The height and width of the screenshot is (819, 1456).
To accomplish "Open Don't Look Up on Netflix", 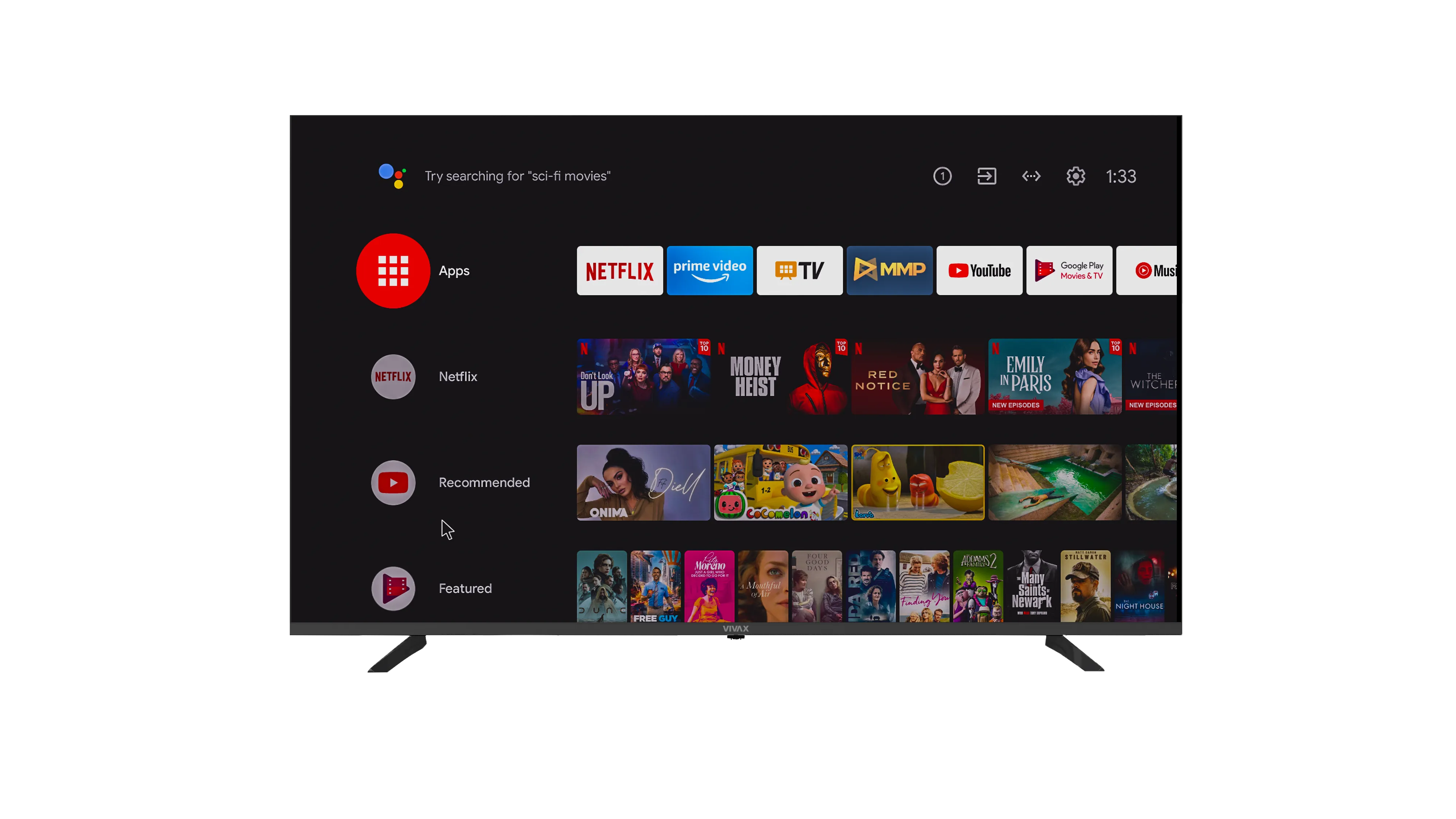I will (x=643, y=376).
